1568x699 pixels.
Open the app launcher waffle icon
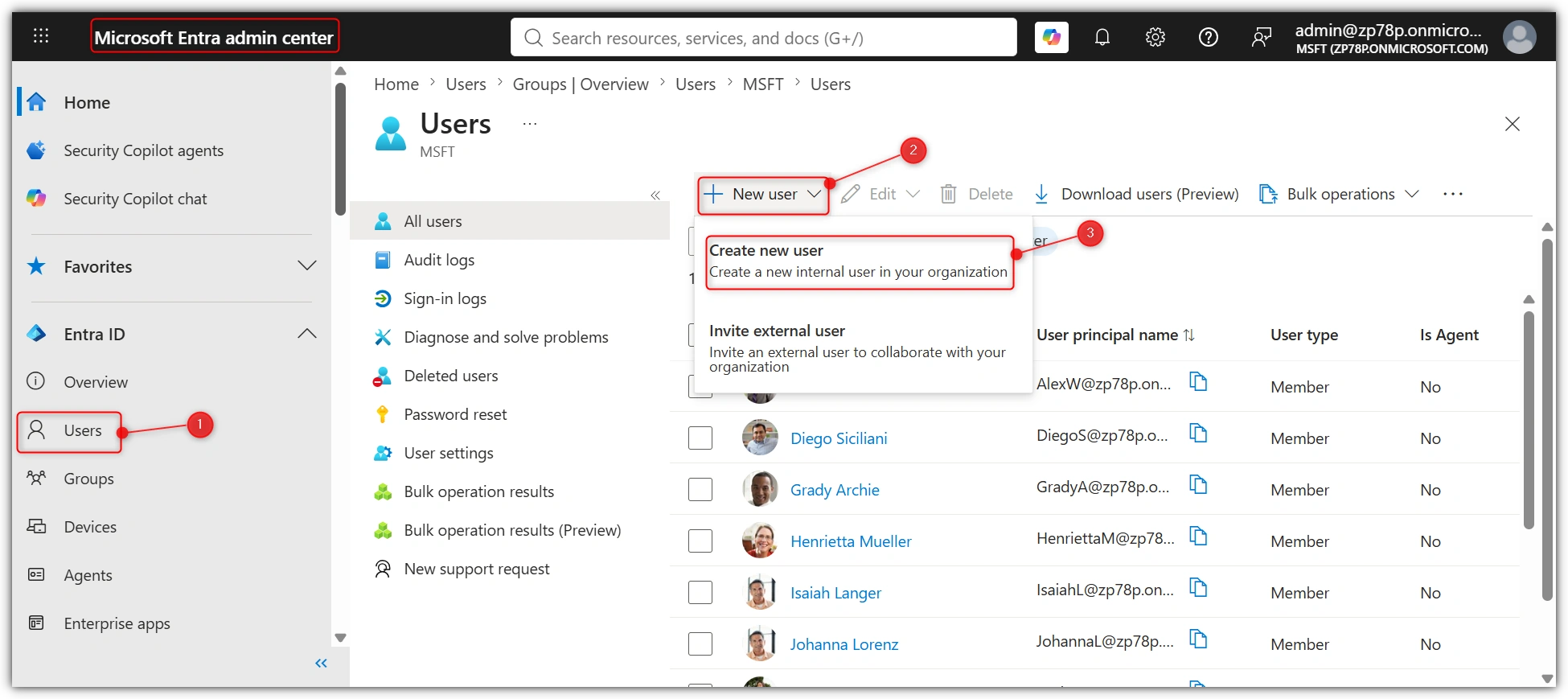click(41, 36)
